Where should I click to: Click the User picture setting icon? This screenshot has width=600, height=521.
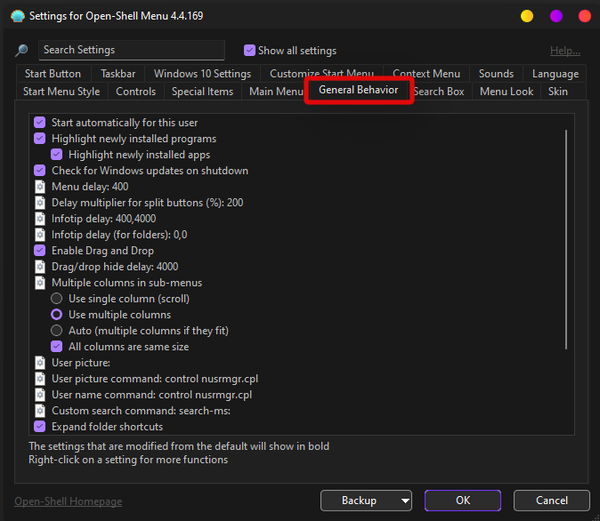[x=40, y=363]
